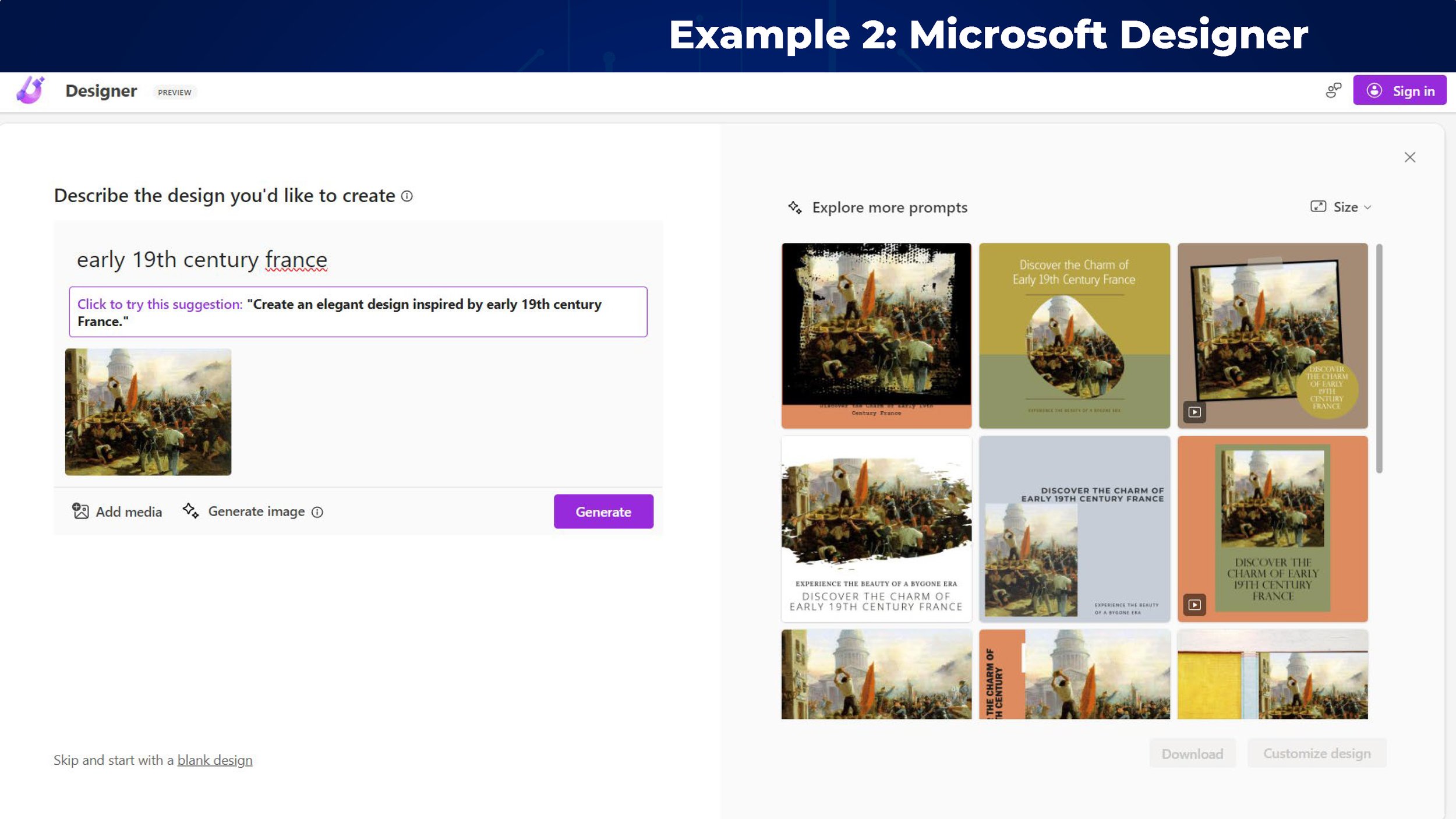The image size is (1456, 819).
Task: Click the Sign in button
Action: point(1400,90)
